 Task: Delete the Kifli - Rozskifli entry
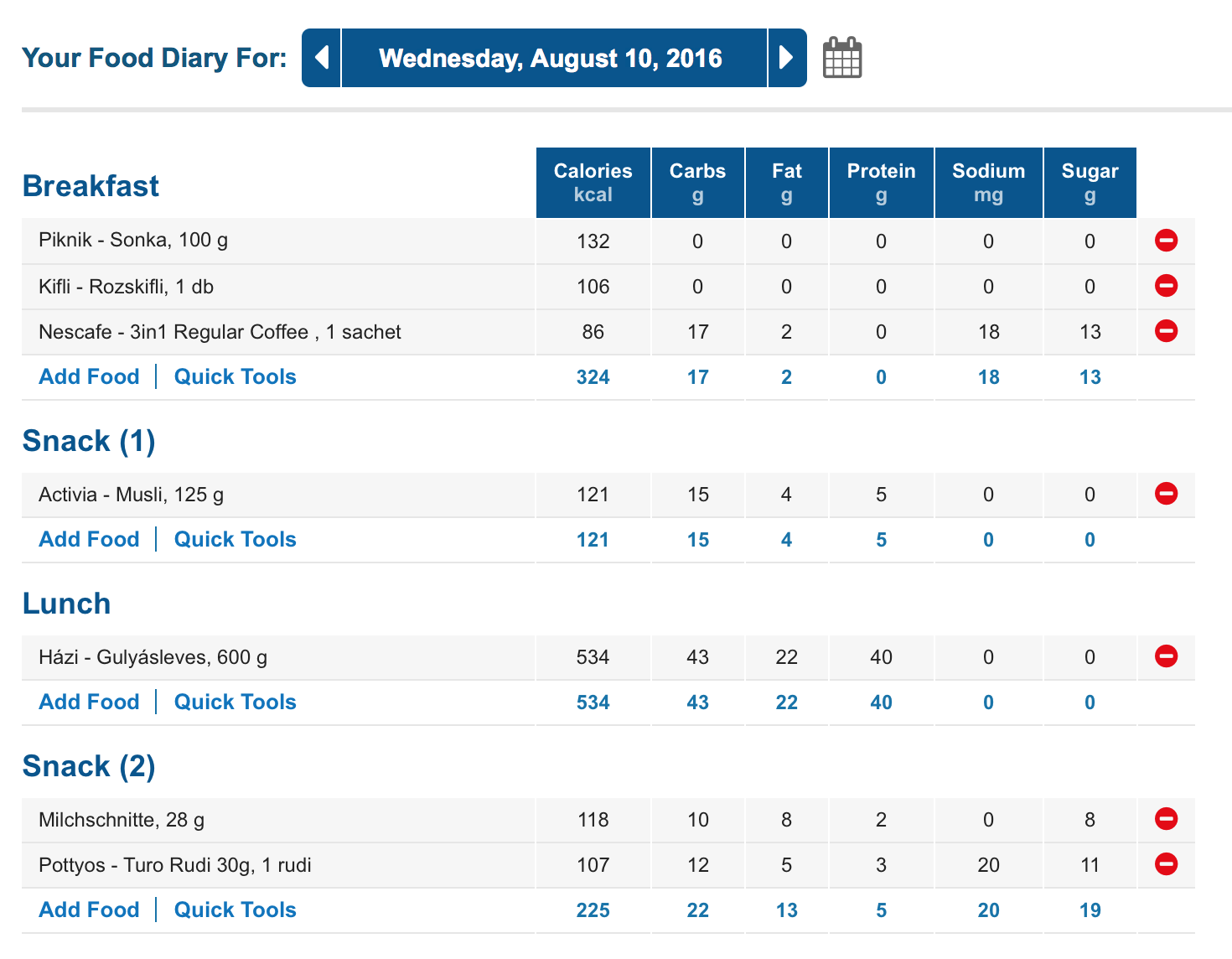tap(1166, 286)
